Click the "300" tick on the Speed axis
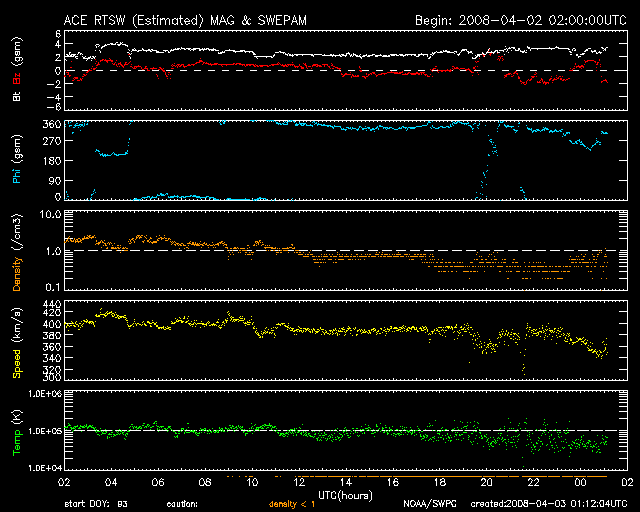This screenshot has height=512, width=640. pyautogui.click(x=52, y=377)
